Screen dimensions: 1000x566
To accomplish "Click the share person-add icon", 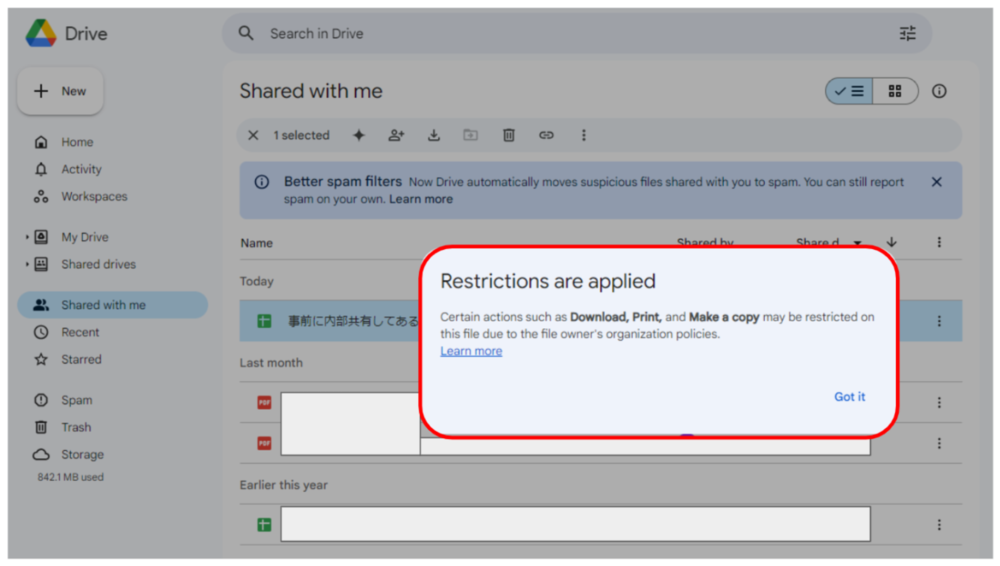I will tap(396, 135).
